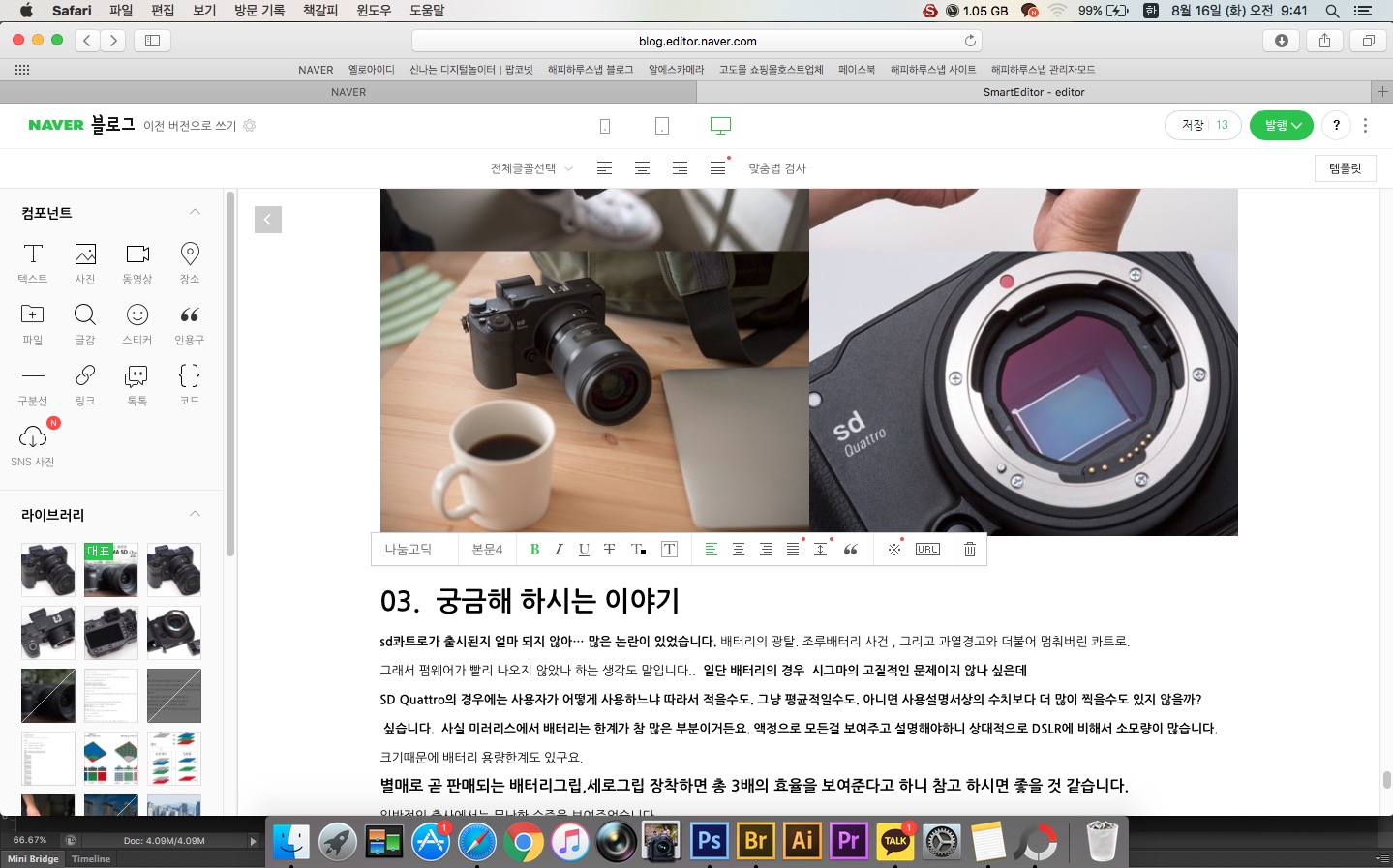
Task: Set center alignment in the floating text toolbar
Action: pyautogui.click(x=739, y=549)
